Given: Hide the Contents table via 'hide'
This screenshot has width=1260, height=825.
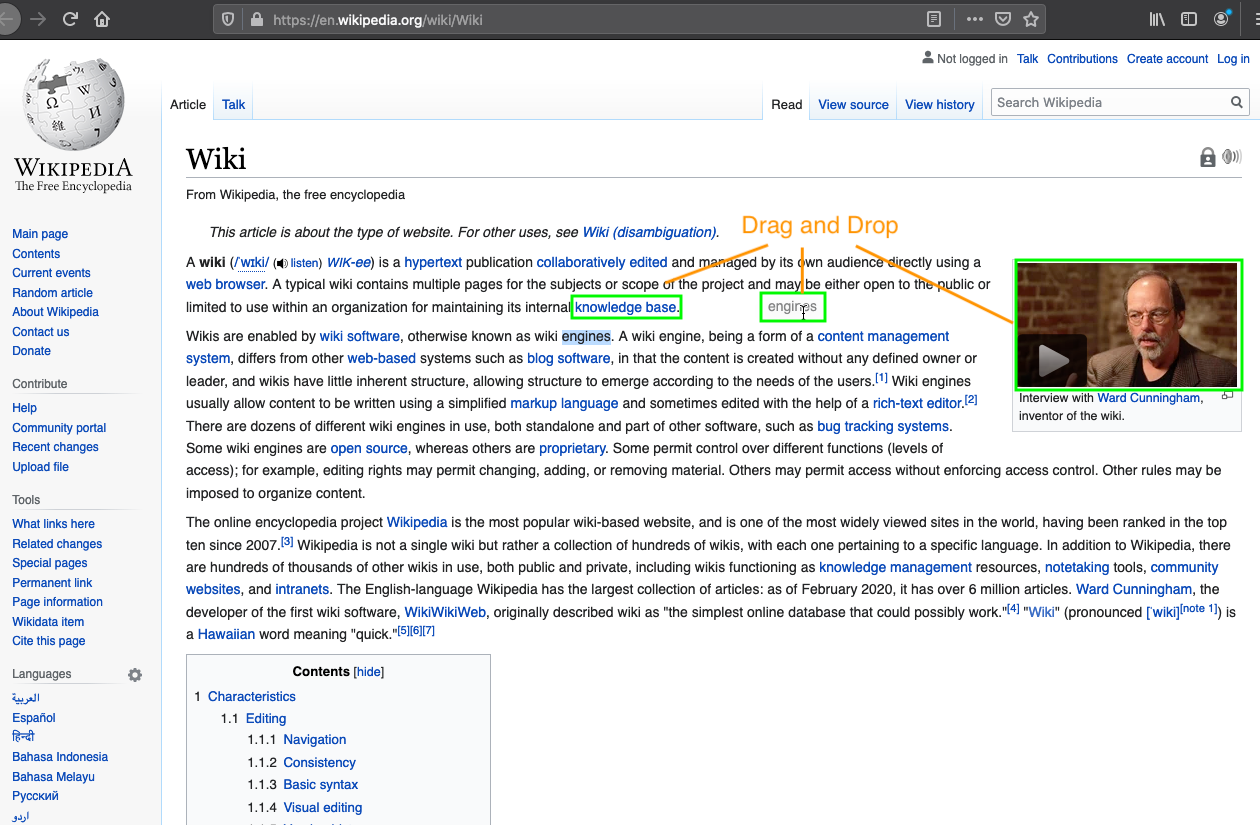Looking at the screenshot, I should [369, 672].
